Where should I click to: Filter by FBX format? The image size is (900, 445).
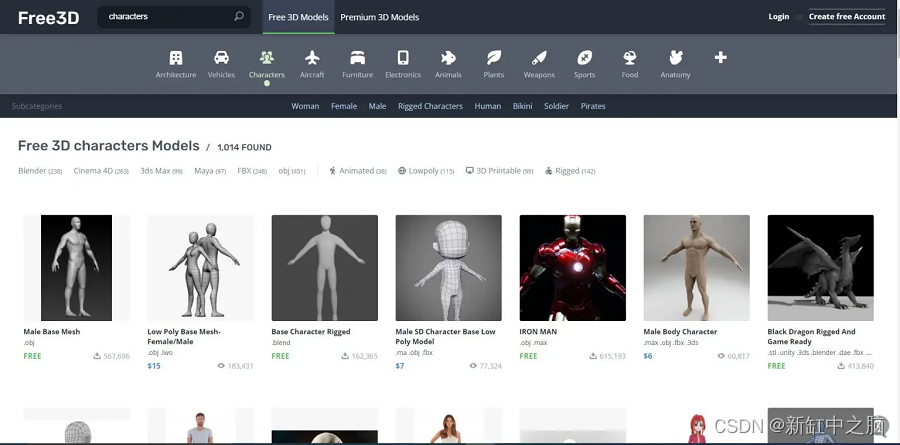[x=252, y=171]
